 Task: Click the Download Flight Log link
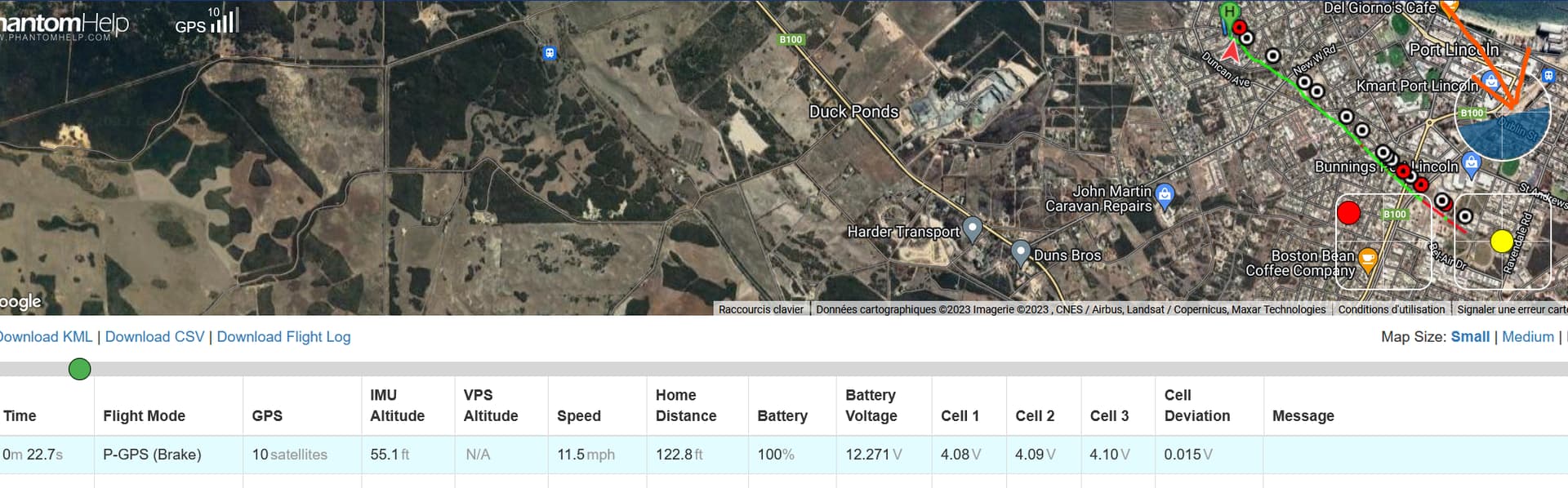click(283, 337)
